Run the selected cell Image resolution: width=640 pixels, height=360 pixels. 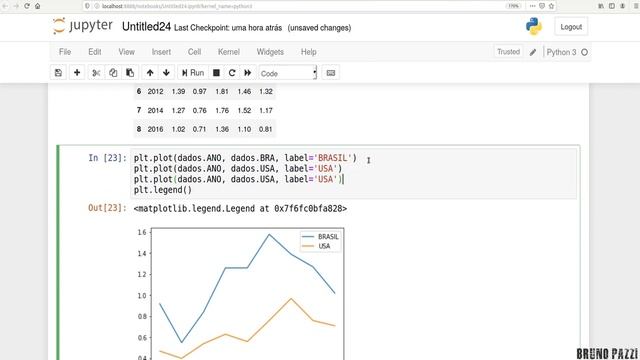click(x=193, y=73)
